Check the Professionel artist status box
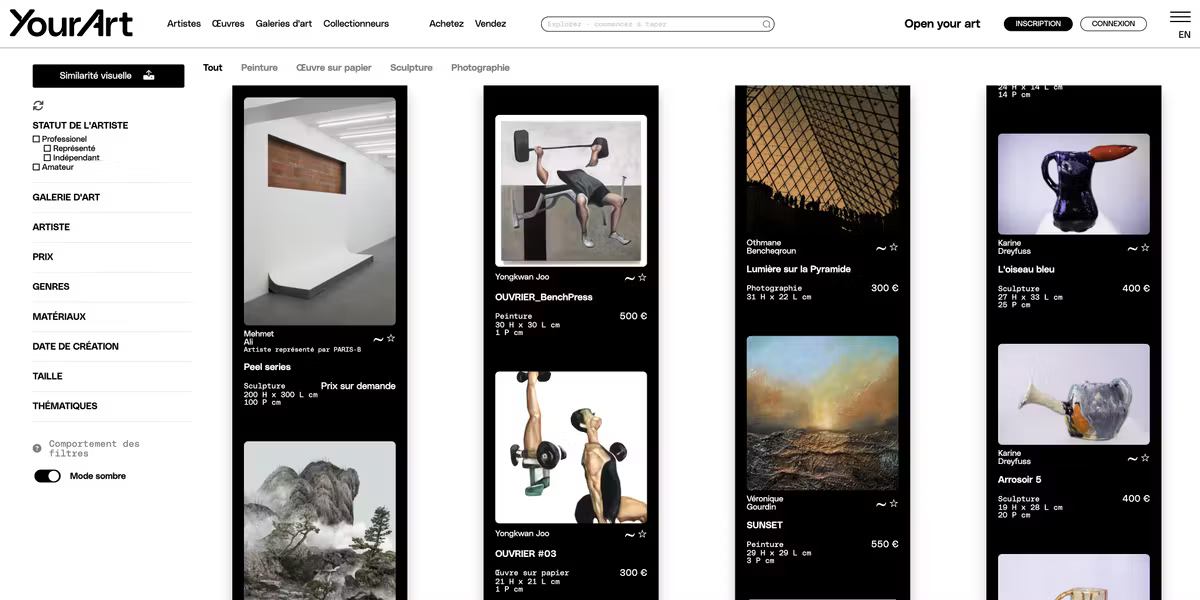 tap(36, 139)
